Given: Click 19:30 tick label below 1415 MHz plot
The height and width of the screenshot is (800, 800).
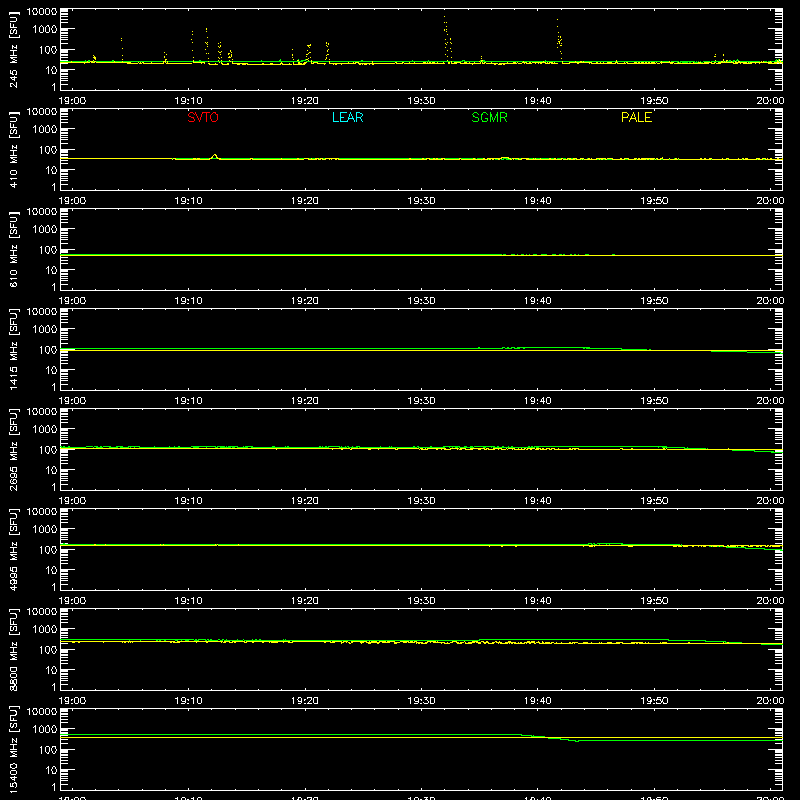Looking at the screenshot, I should tap(421, 401).
